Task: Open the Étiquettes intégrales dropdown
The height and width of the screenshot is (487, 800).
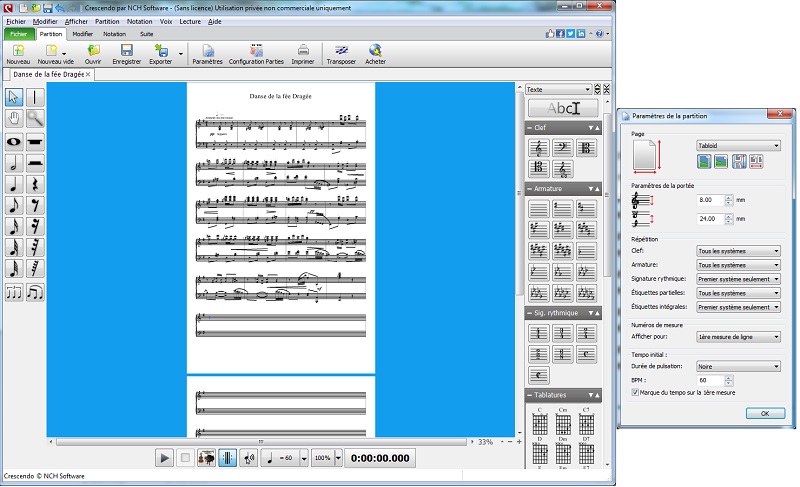Action: (738, 307)
